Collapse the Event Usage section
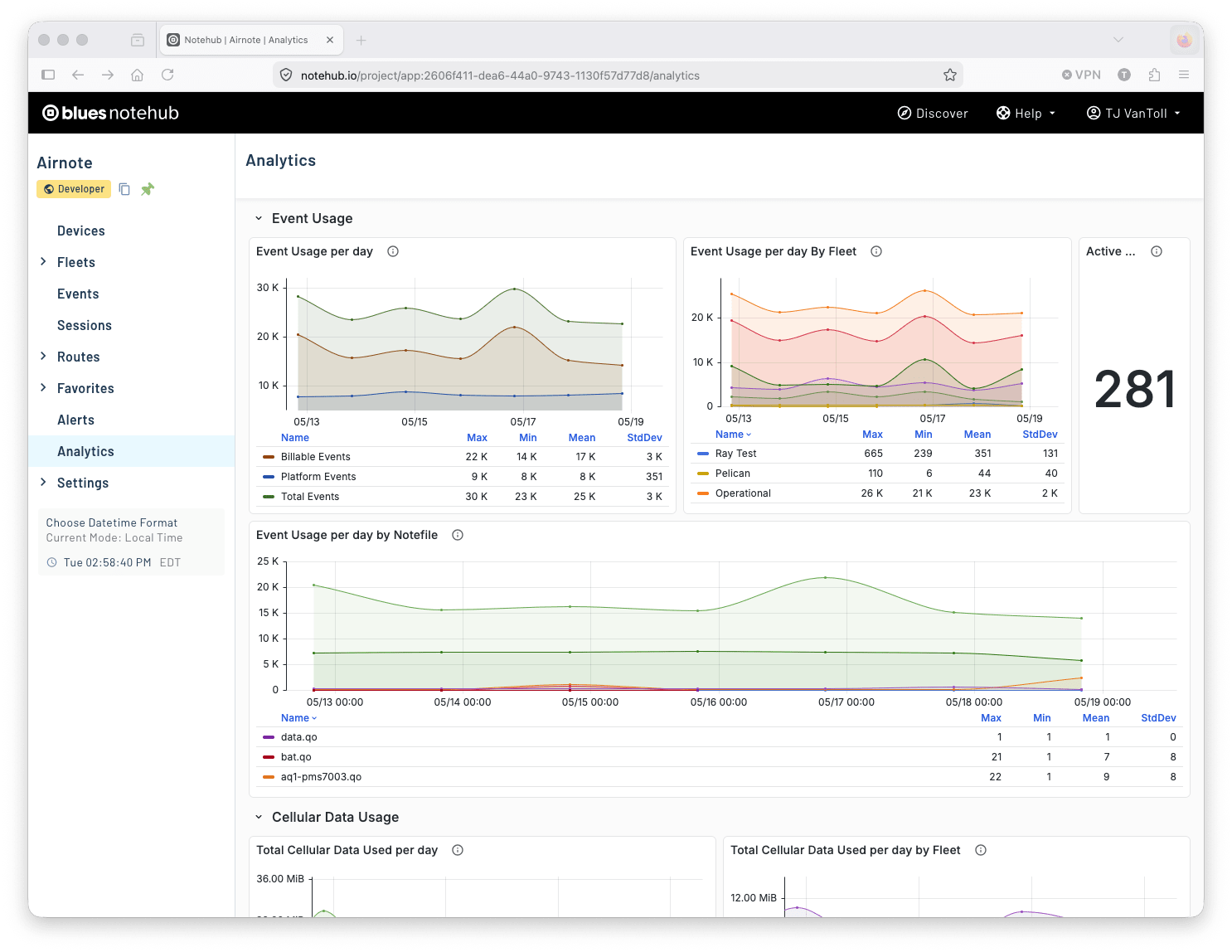 259,218
